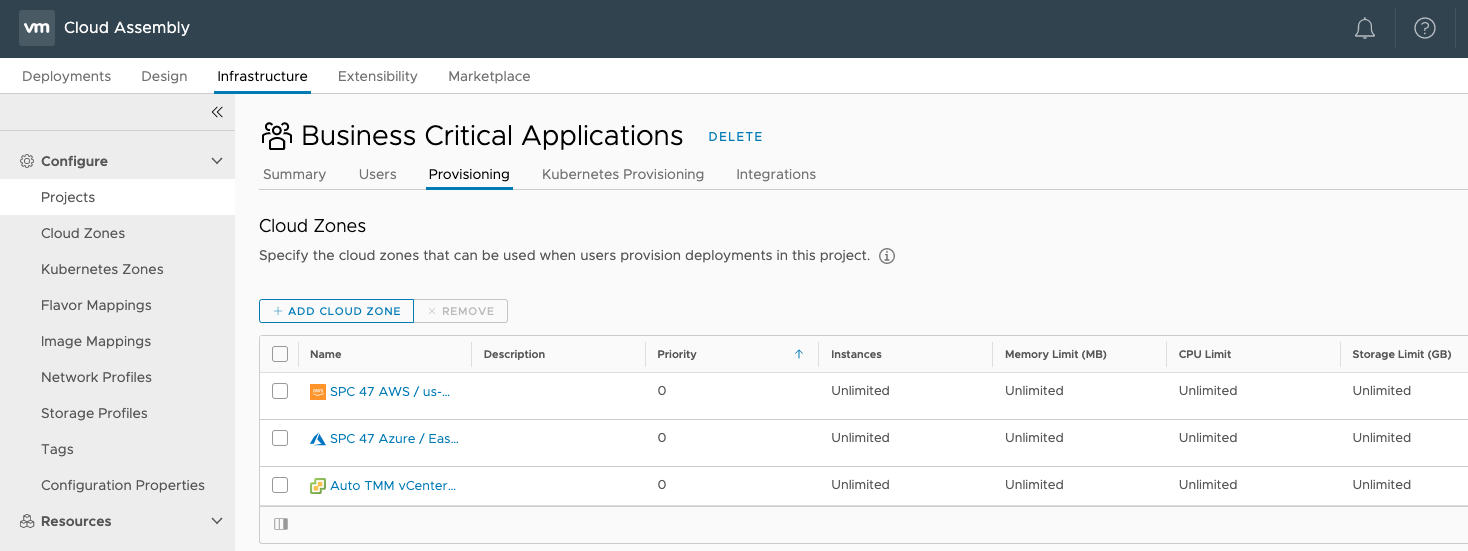Click the project people icon beside title

(276, 136)
